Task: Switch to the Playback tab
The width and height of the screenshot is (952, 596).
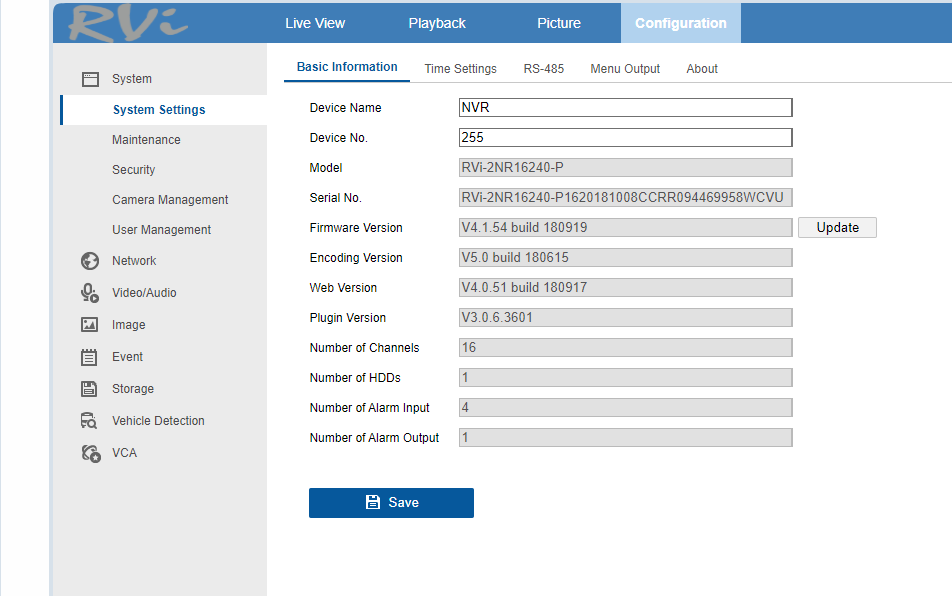Action: click(437, 23)
